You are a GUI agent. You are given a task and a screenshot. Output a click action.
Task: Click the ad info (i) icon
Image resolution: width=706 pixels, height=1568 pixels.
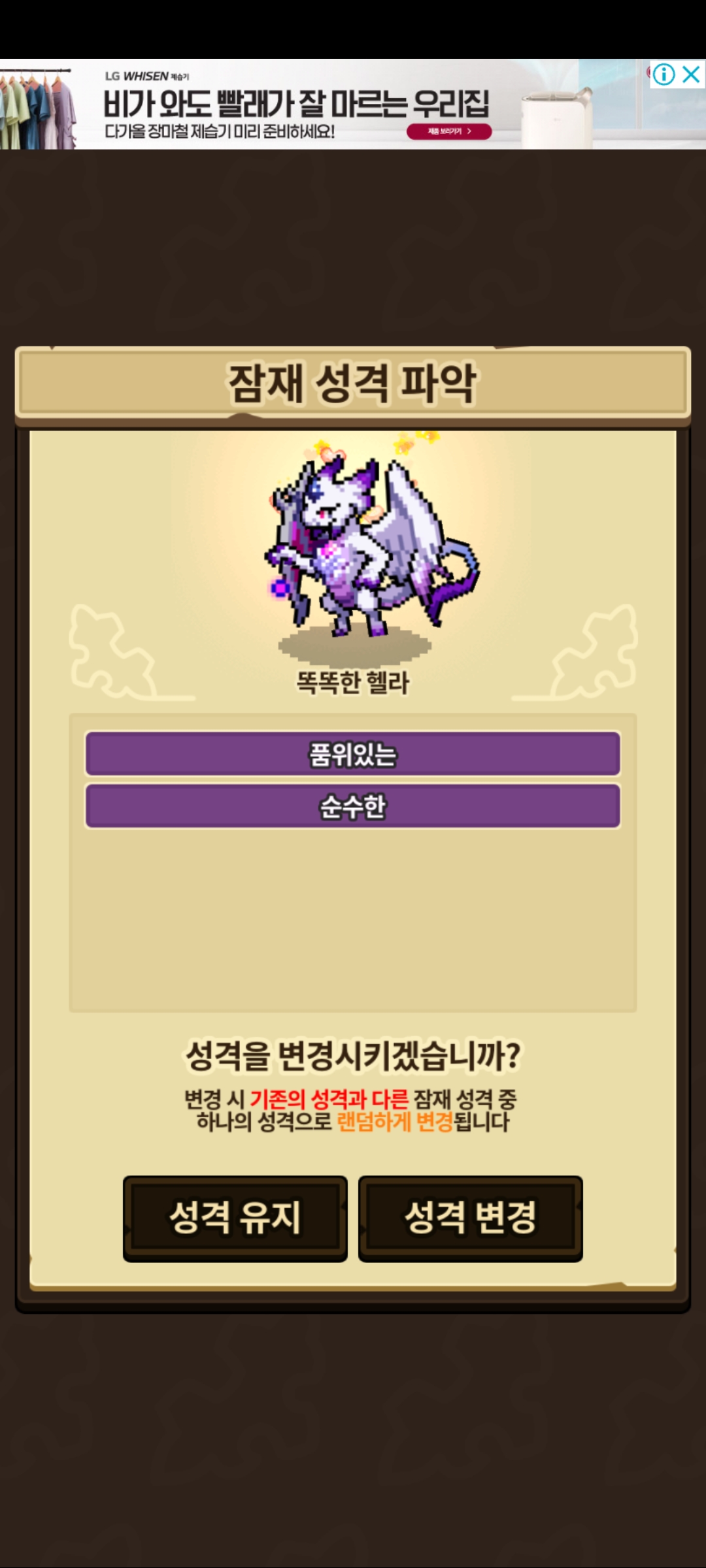click(663, 74)
